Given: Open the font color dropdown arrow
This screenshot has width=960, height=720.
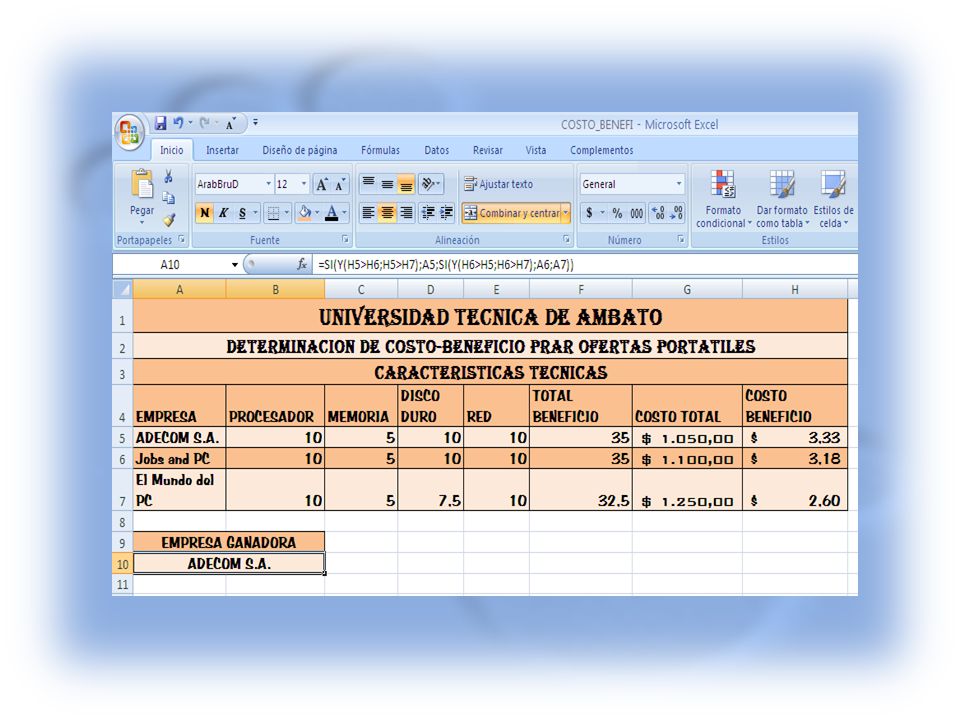Looking at the screenshot, I should coord(345,213).
